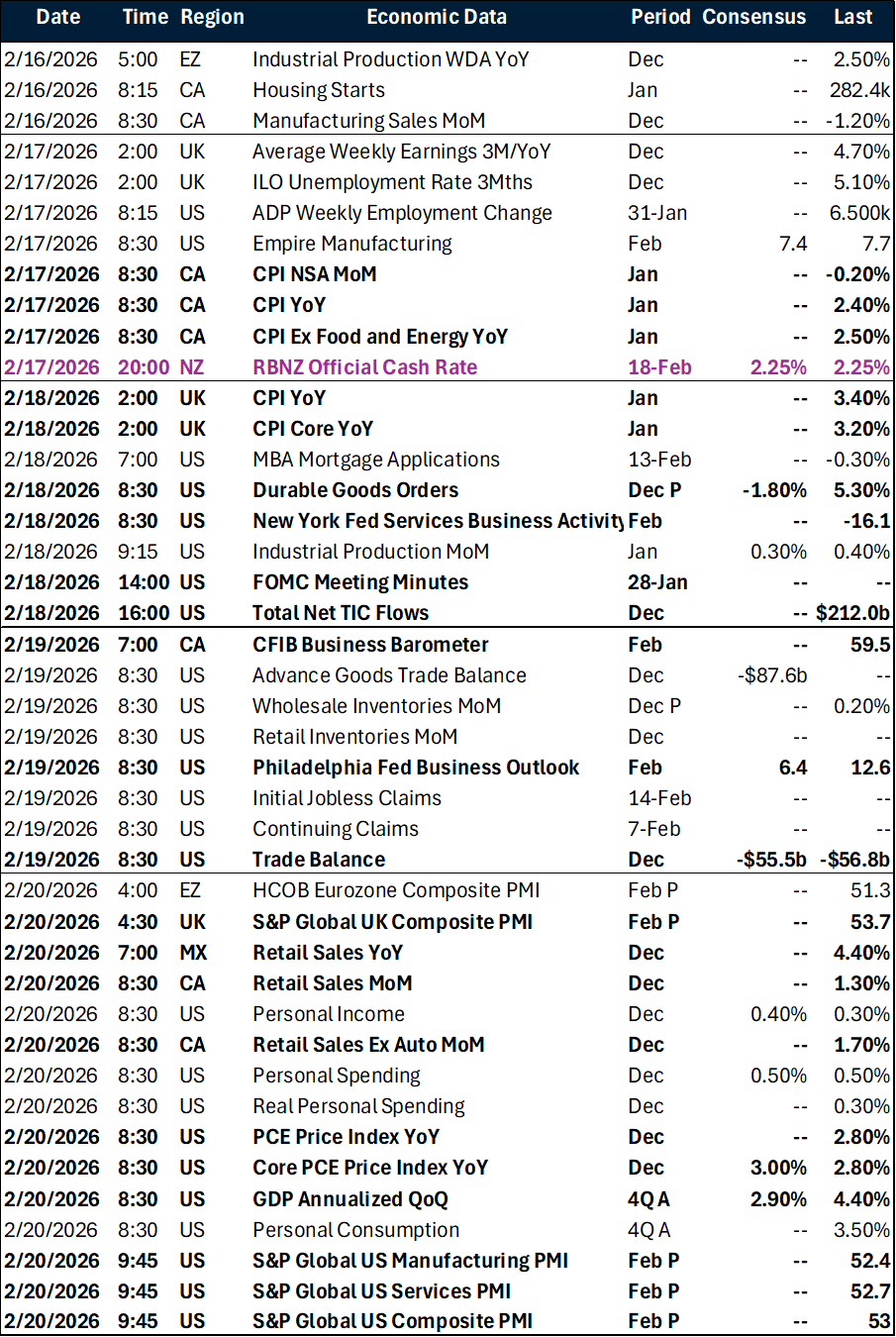
Task: Click the Initial Jobless Claims row
Action: pos(347,797)
